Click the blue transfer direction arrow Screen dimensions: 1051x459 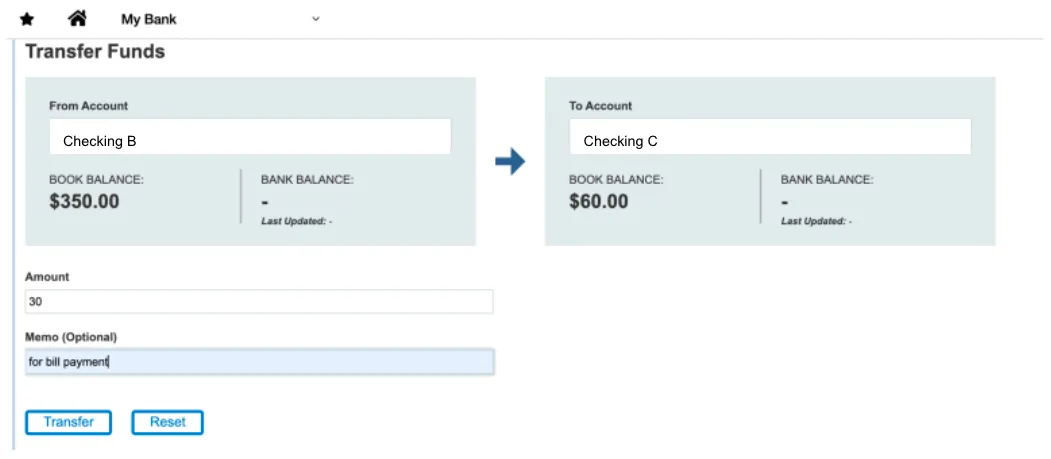pos(510,161)
